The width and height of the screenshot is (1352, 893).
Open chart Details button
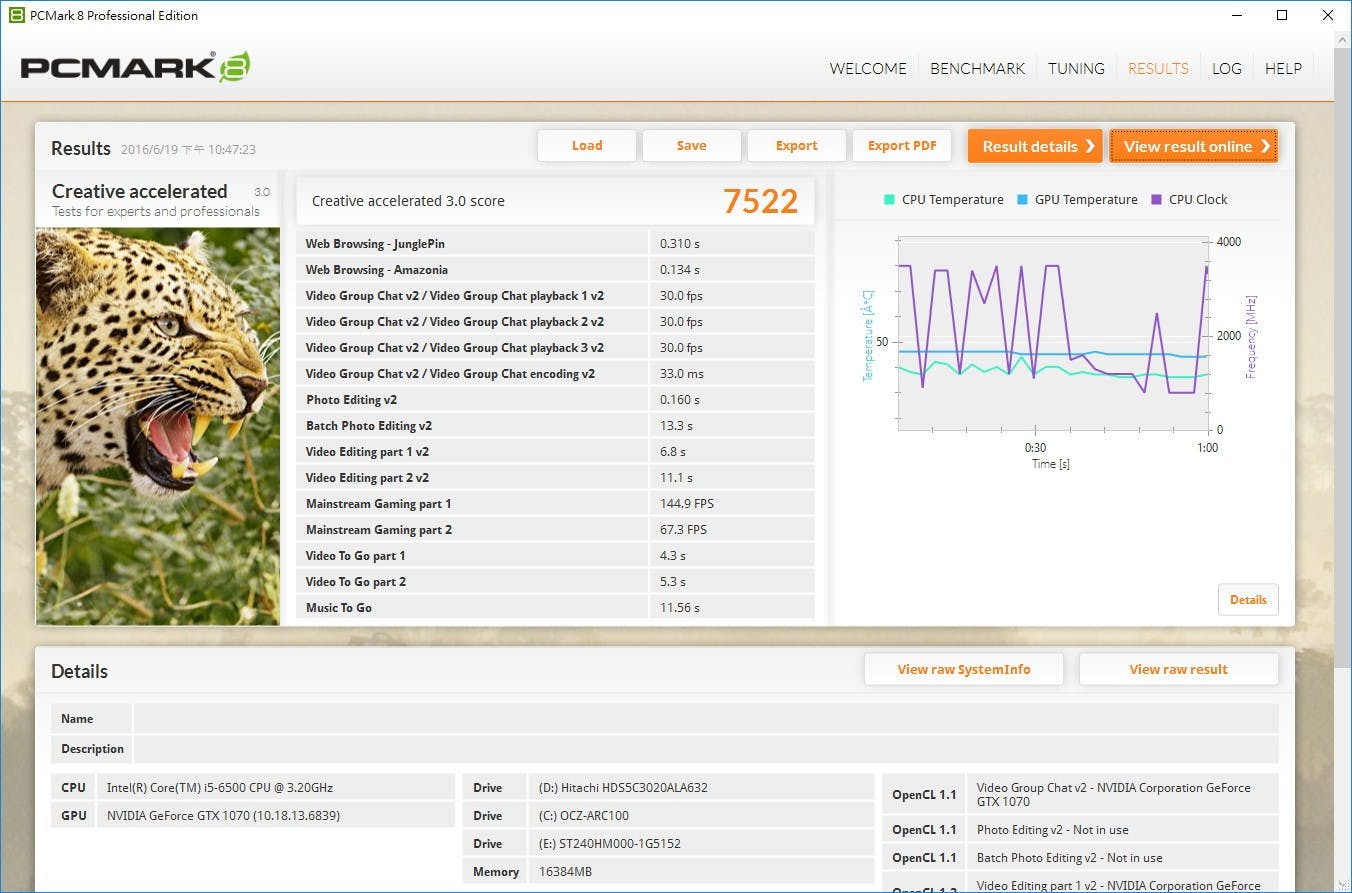[x=1247, y=600]
